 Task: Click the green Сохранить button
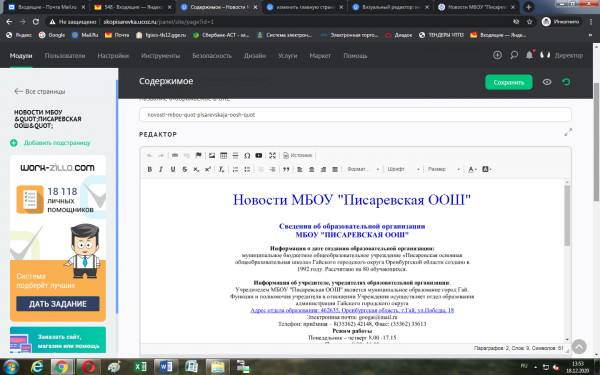click(x=509, y=82)
